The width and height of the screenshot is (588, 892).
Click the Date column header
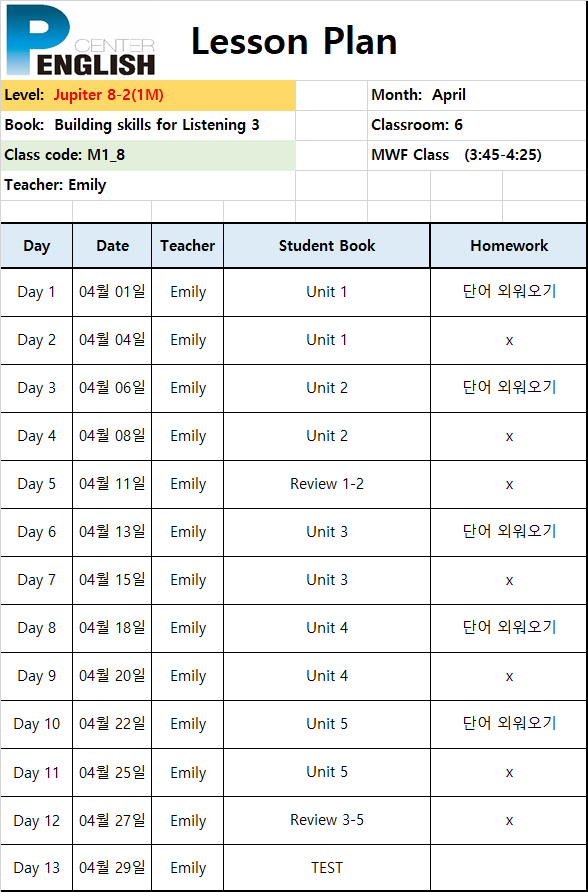click(x=112, y=246)
